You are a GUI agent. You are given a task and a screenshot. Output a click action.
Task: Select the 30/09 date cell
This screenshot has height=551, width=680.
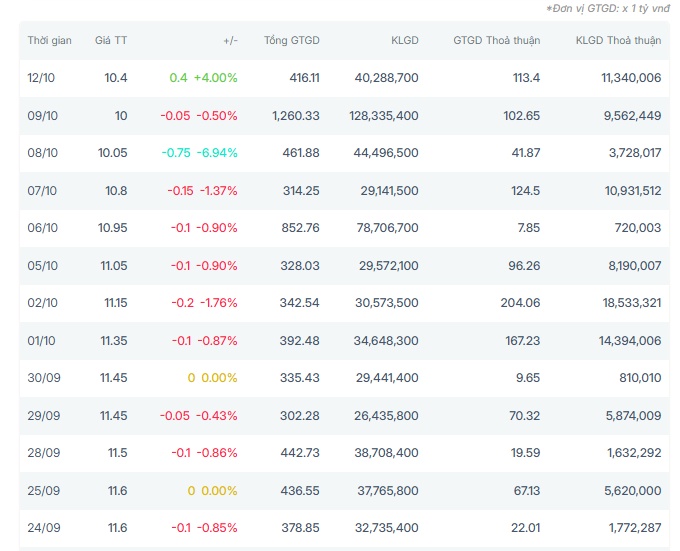pyautogui.click(x=44, y=378)
